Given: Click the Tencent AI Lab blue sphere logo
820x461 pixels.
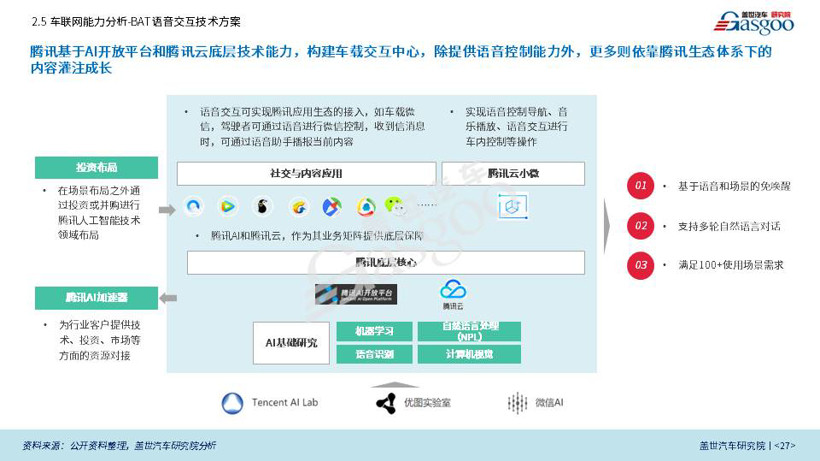Looking at the screenshot, I should [232, 403].
